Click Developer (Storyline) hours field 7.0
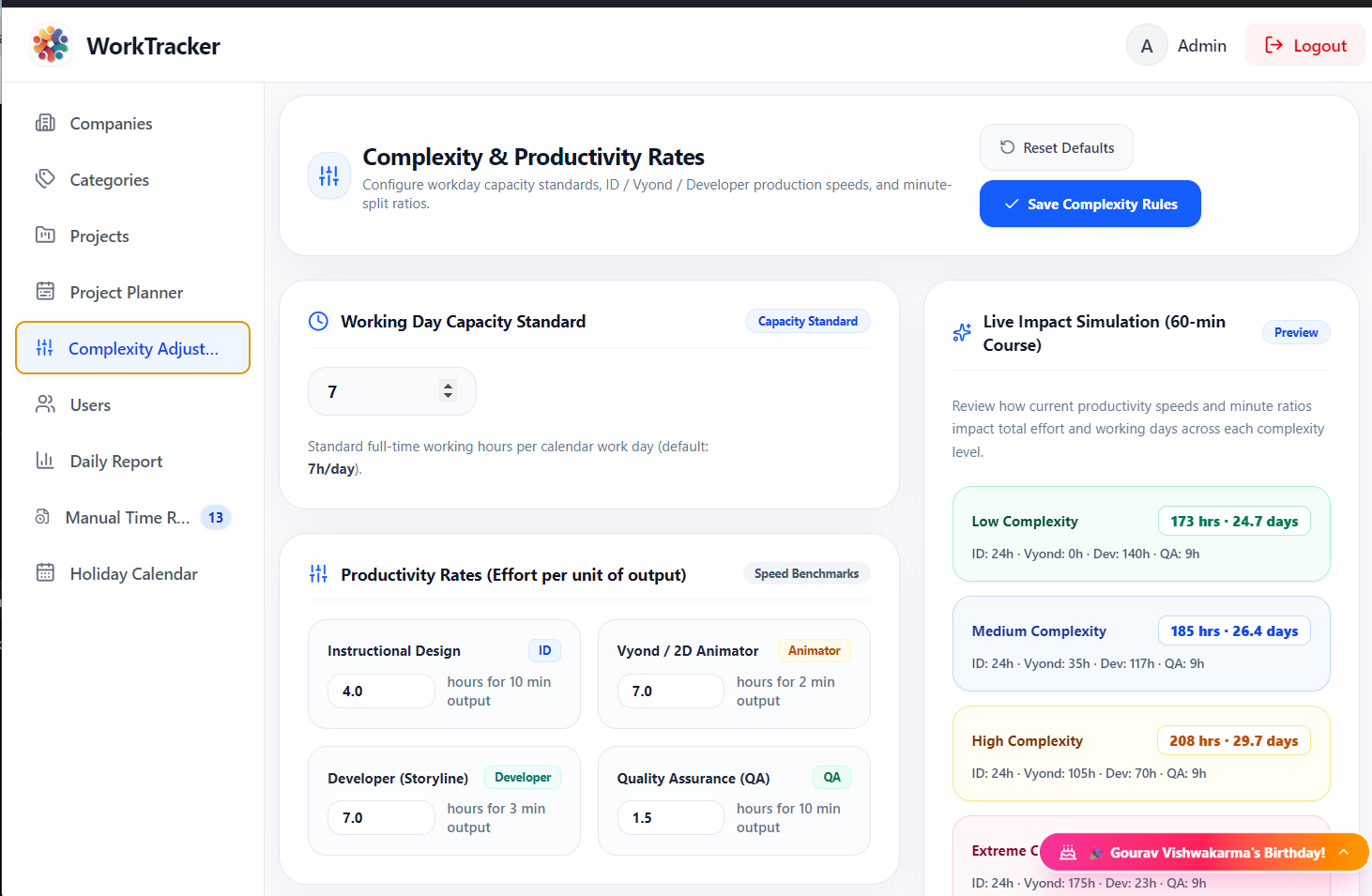Image resolution: width=1372 pixels, height=896 pixels. coord(381,817)
